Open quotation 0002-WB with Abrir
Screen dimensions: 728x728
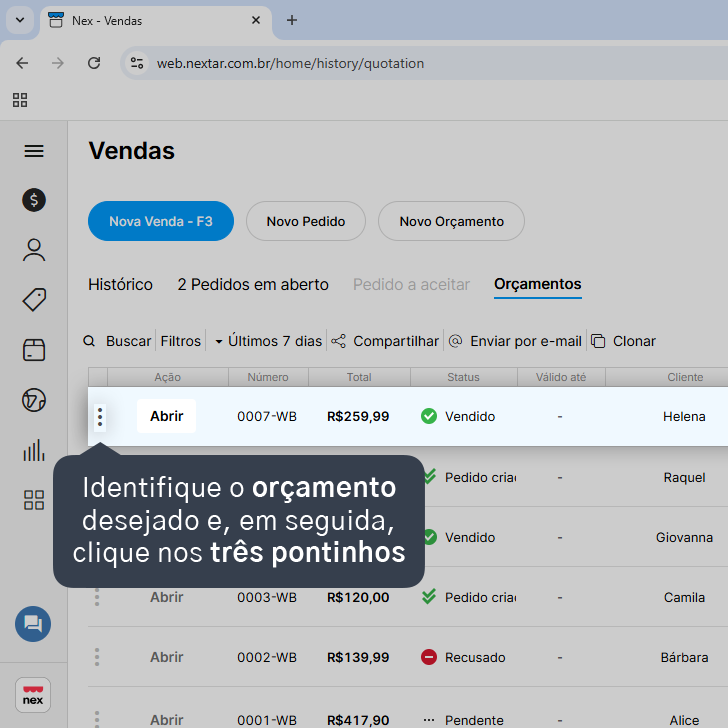click(x=166, y=657)
